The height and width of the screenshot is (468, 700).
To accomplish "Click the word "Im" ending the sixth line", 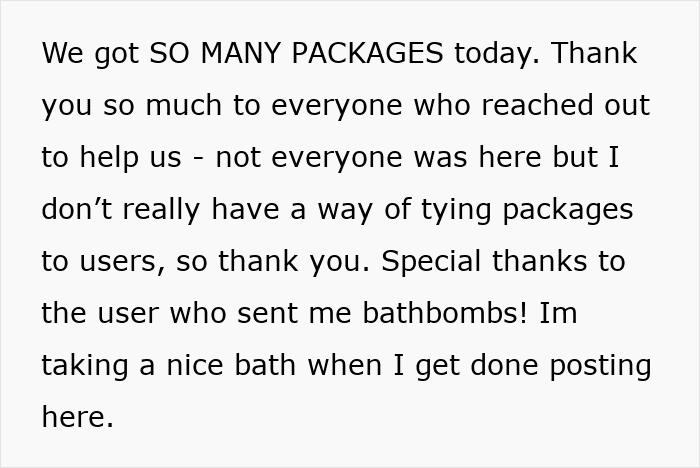I will [558, 313].
